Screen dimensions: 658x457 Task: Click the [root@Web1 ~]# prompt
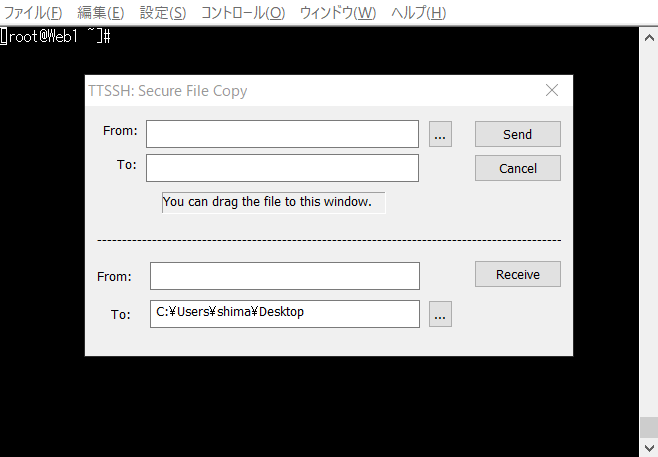(x=55, y=37)
